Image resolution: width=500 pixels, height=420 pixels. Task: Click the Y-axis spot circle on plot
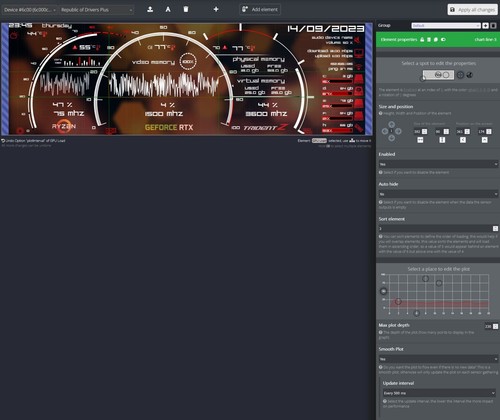(383, 291)
